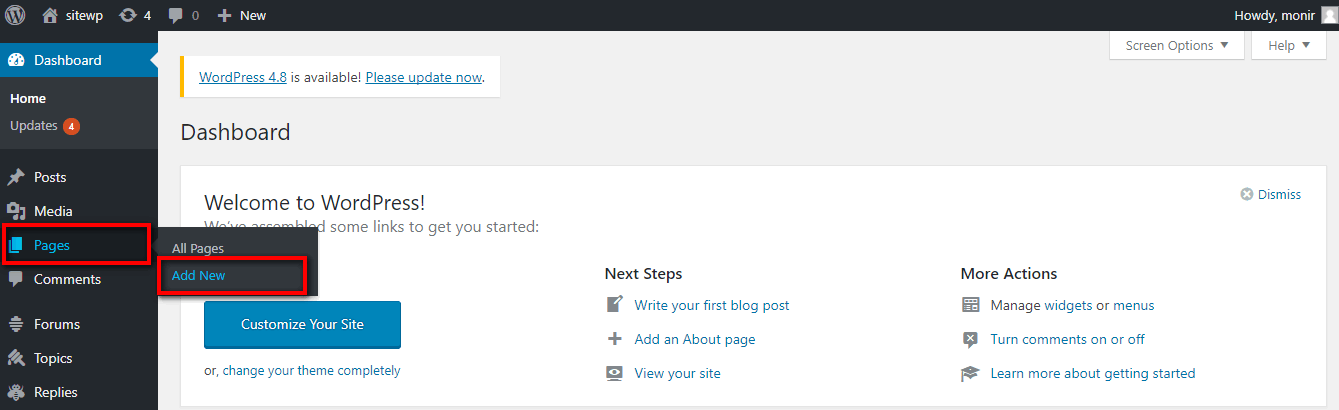Screen dimensions: 1339x410
Task: Click the Turn comments on or off link
Action: click(1068, 339)
